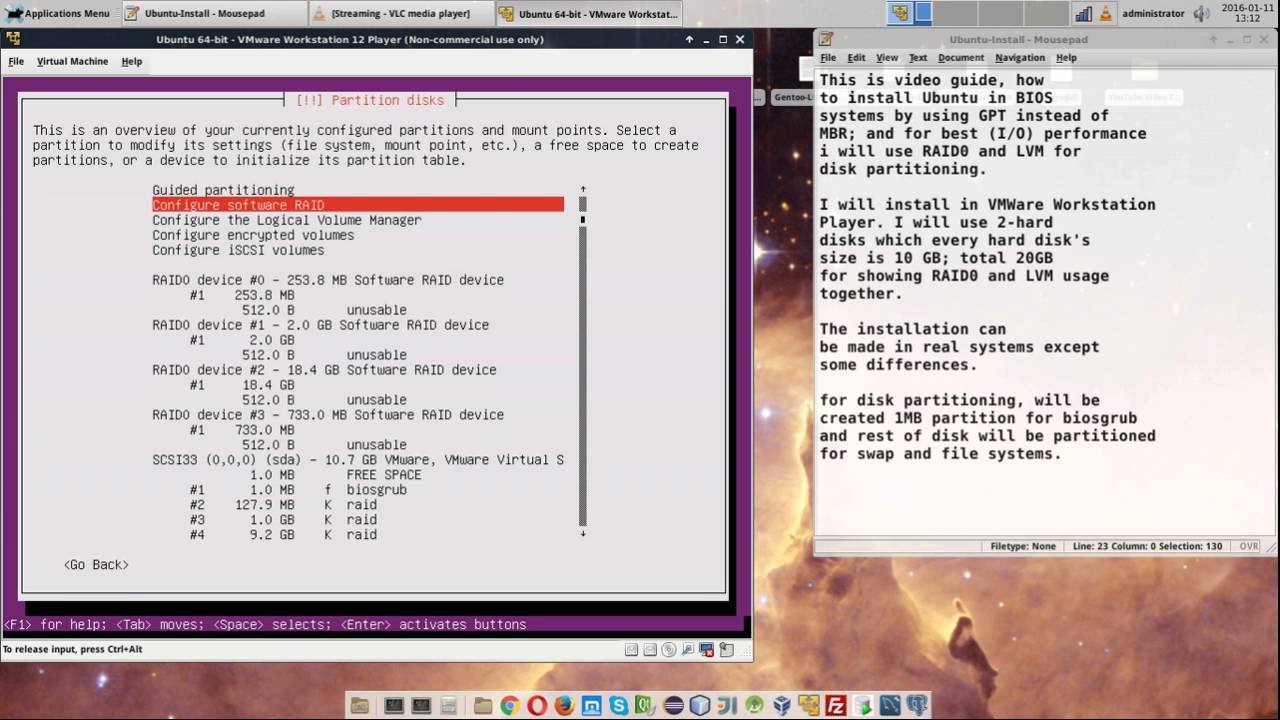
Task: Toggle OVR overwrite mode in Mousepad status bar
Action: click(x=1249, y=547)
